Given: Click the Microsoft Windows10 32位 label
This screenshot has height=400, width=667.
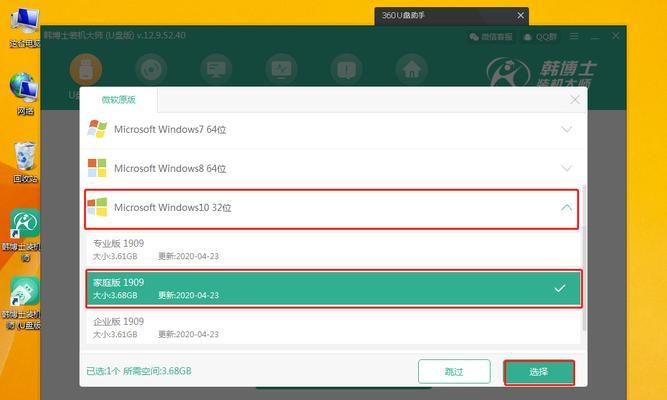Looking at the screenshot, I should (173, 208).
